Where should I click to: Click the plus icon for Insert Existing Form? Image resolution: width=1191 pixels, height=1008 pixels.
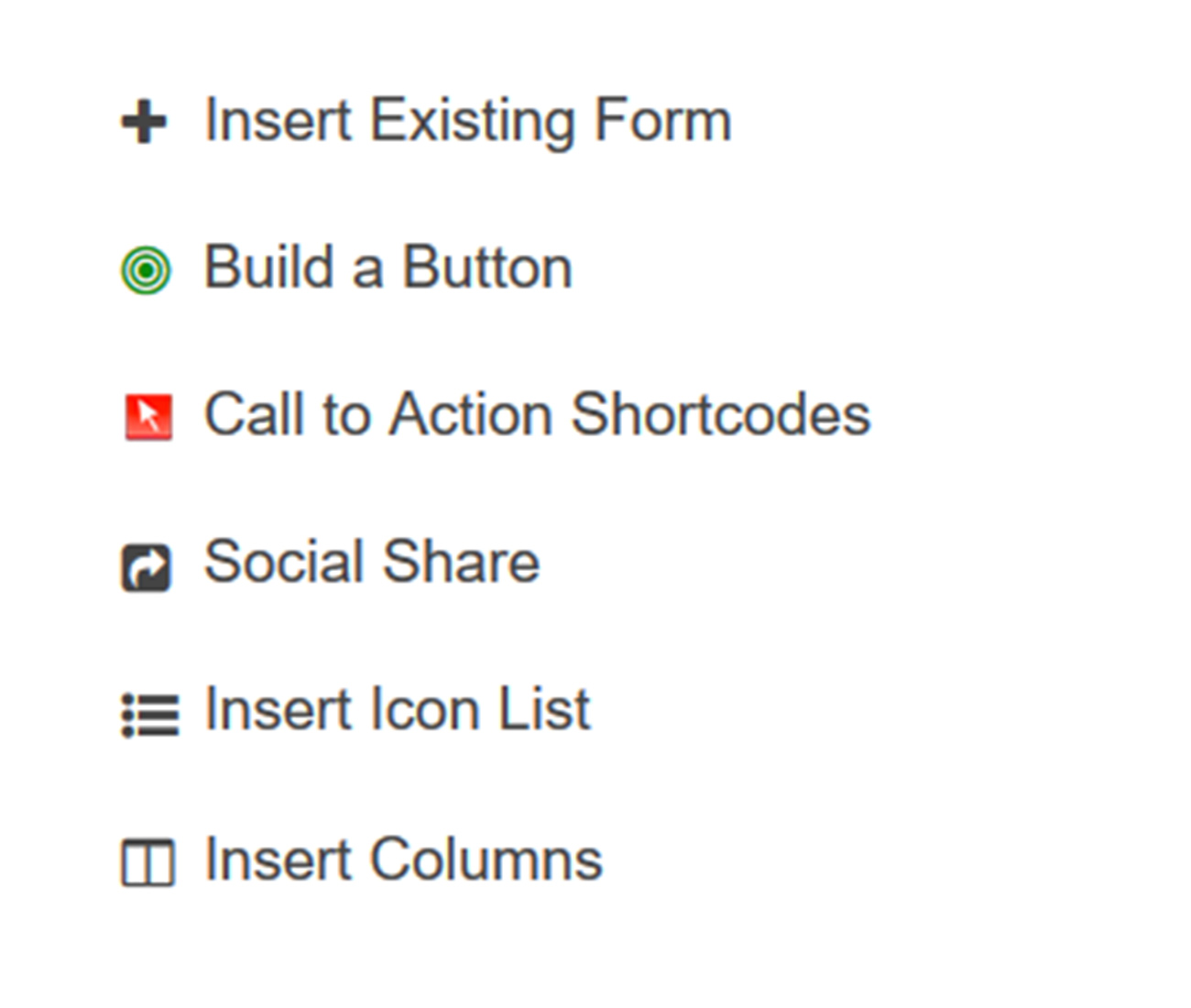coord(145,122)
